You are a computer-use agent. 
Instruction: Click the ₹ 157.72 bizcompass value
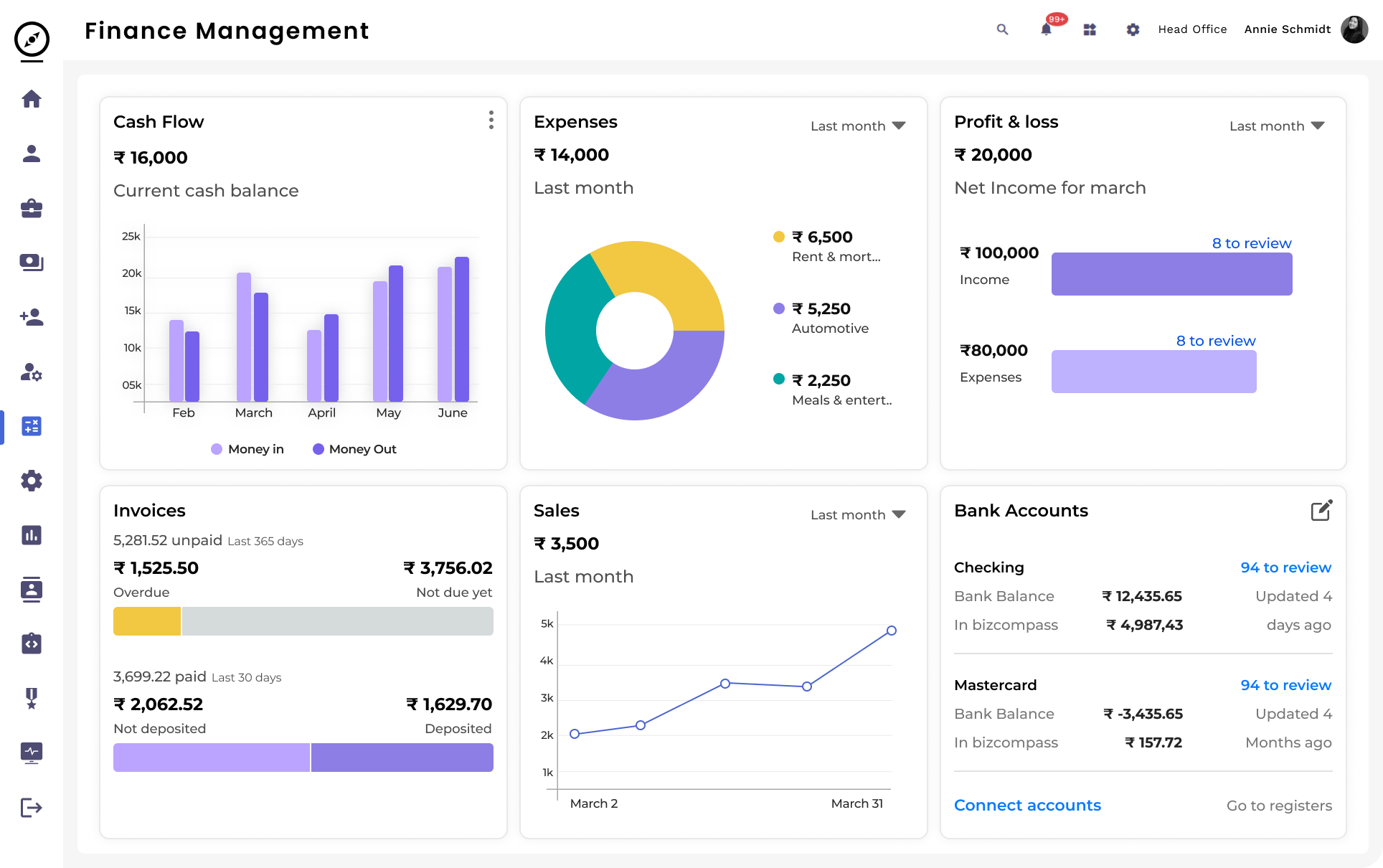1153,742
